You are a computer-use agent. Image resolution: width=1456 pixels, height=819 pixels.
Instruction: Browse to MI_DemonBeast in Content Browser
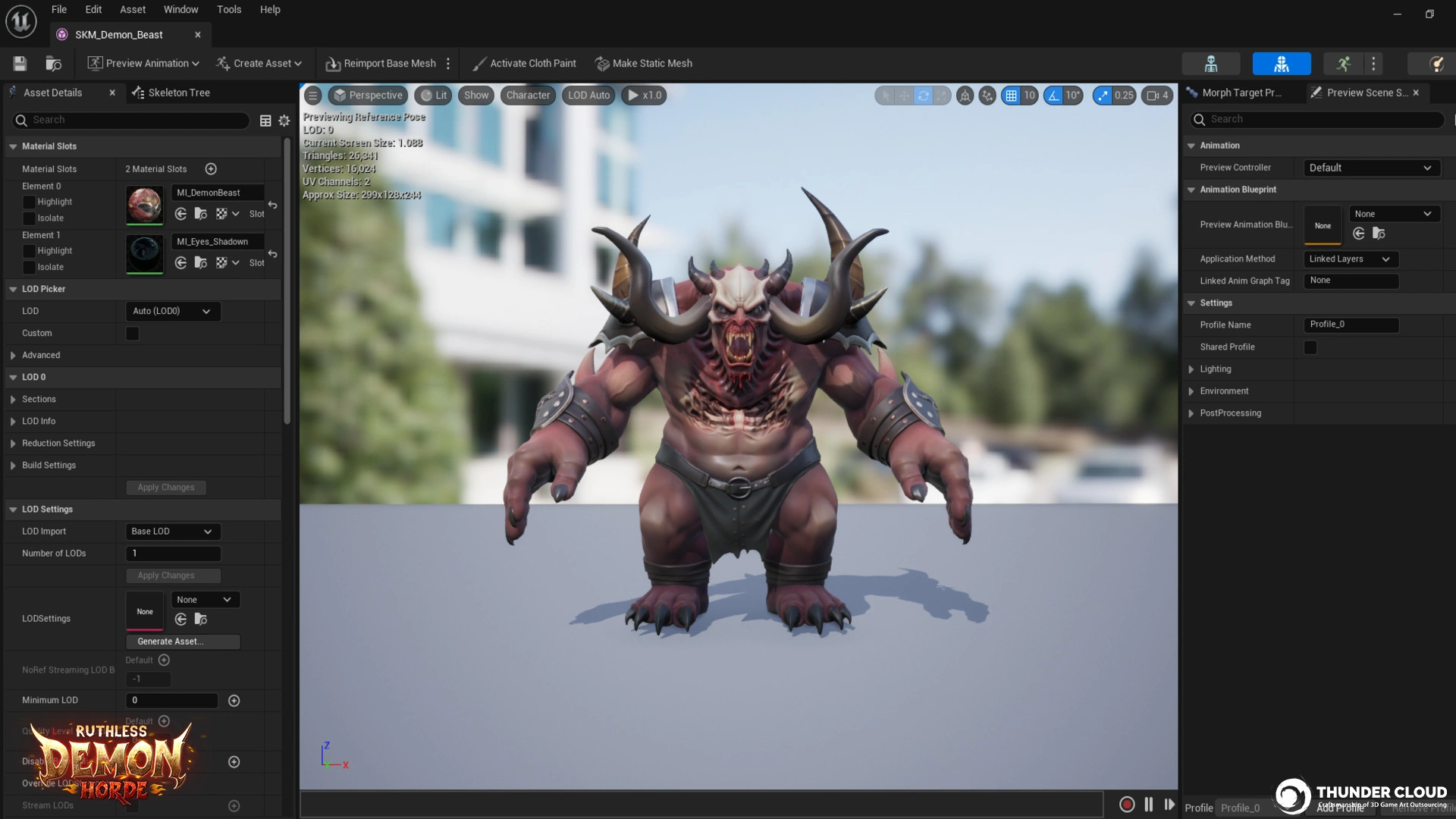[x=201, y=214]
